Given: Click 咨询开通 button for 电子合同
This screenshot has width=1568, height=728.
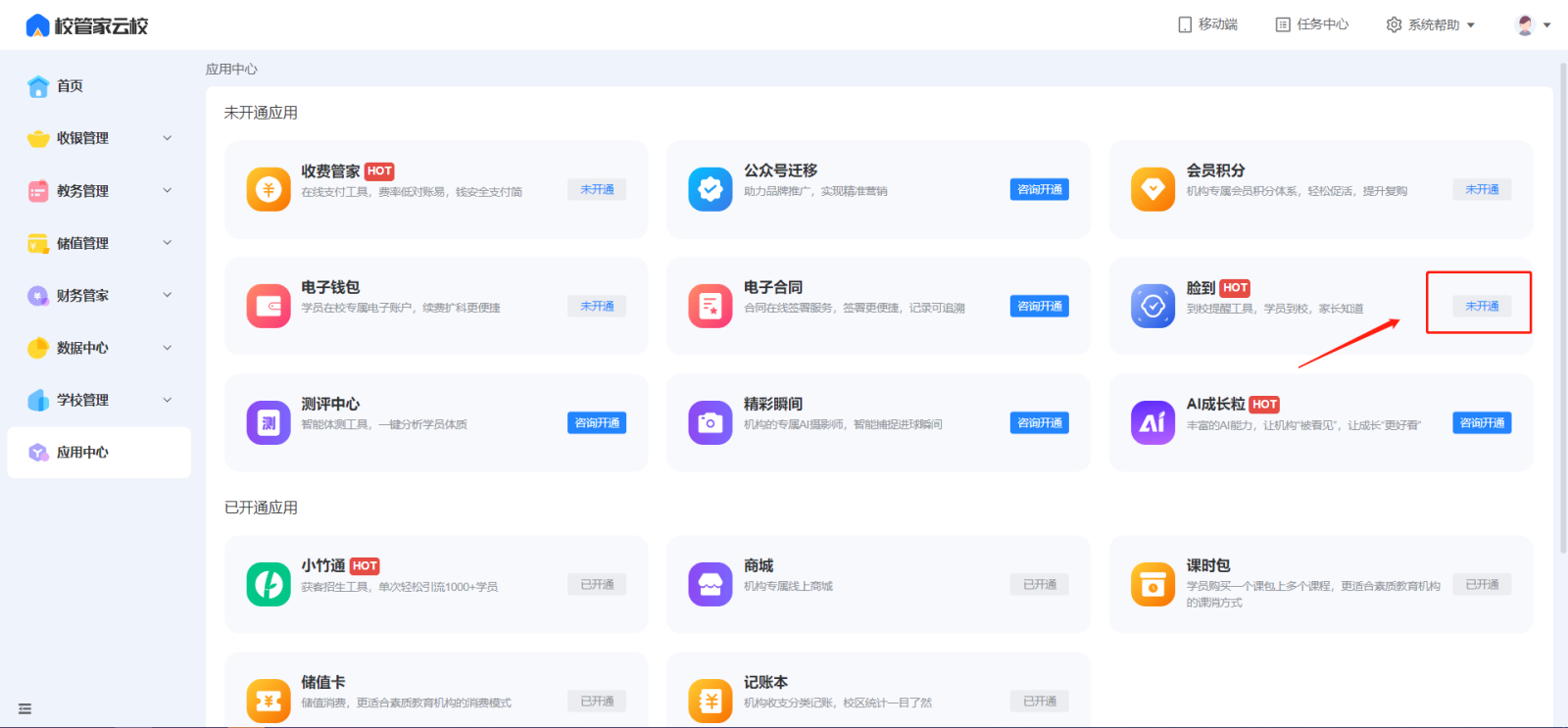Looking at the screenshot, I should 1040,306.
